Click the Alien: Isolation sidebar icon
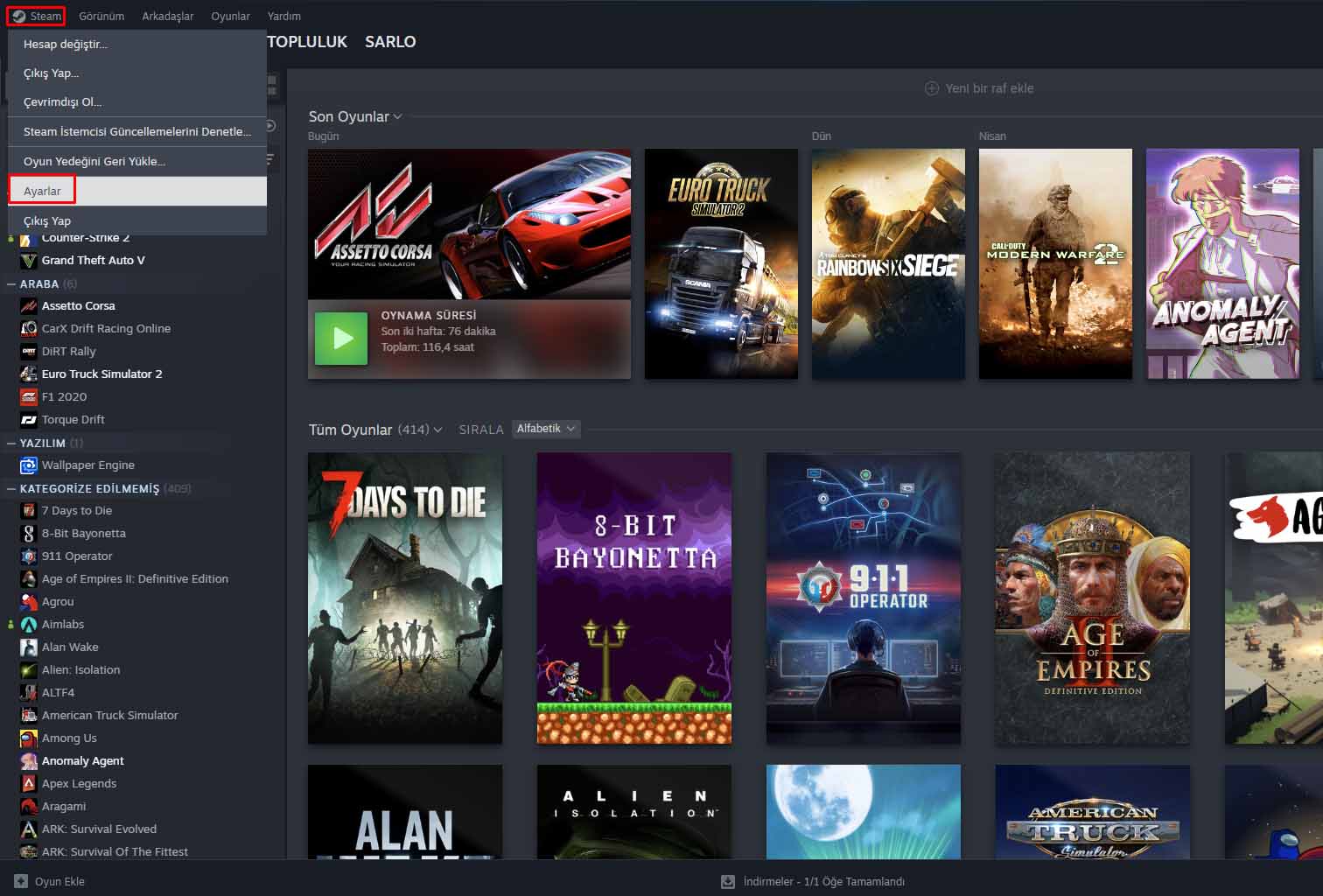 (28, 669)
